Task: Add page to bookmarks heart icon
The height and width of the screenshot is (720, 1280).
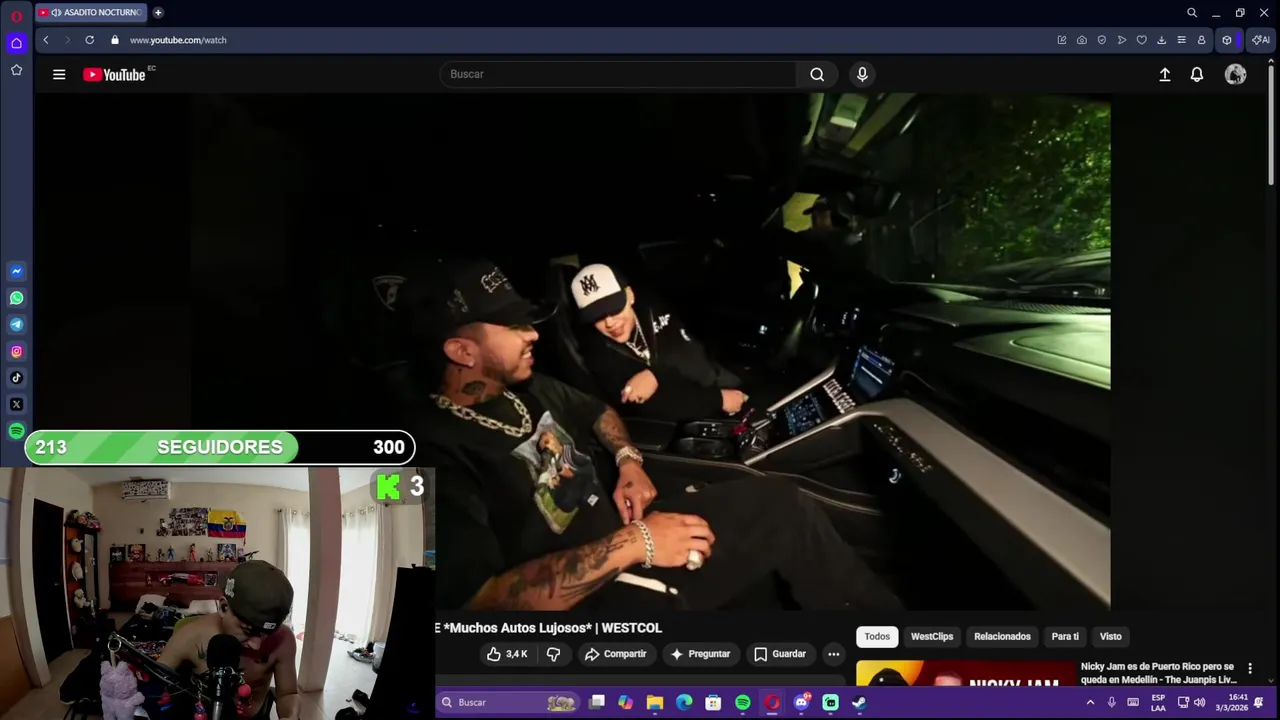Action: tap(1141, 40)
